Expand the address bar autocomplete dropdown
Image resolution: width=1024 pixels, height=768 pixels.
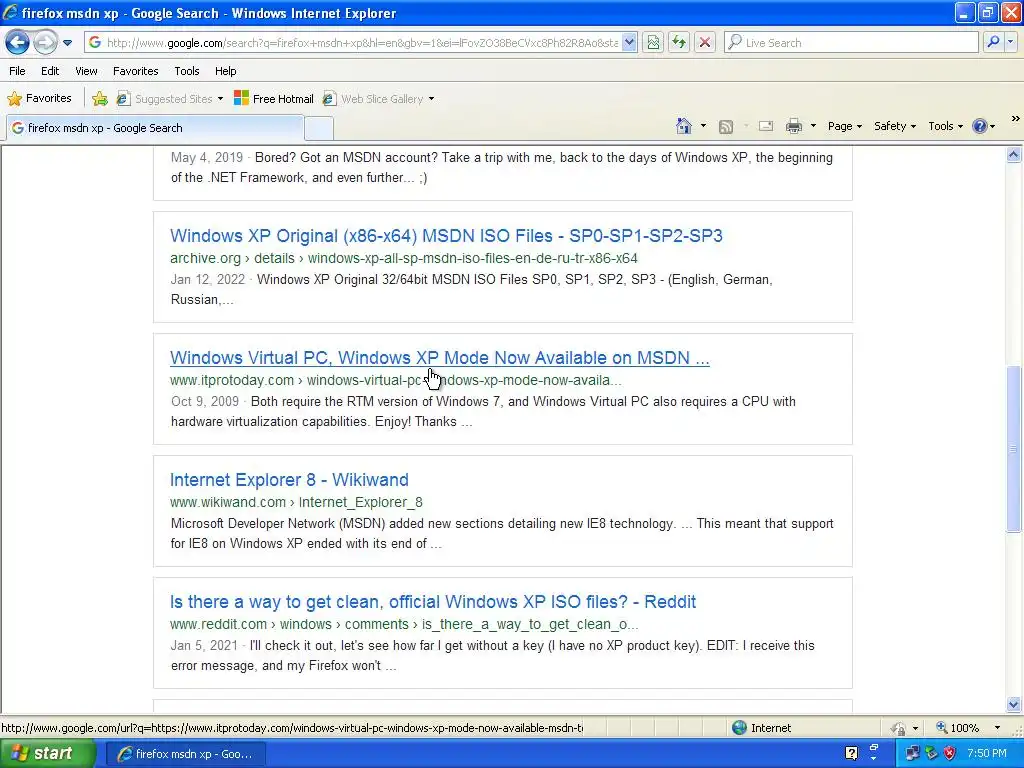(x=629, y=42)
